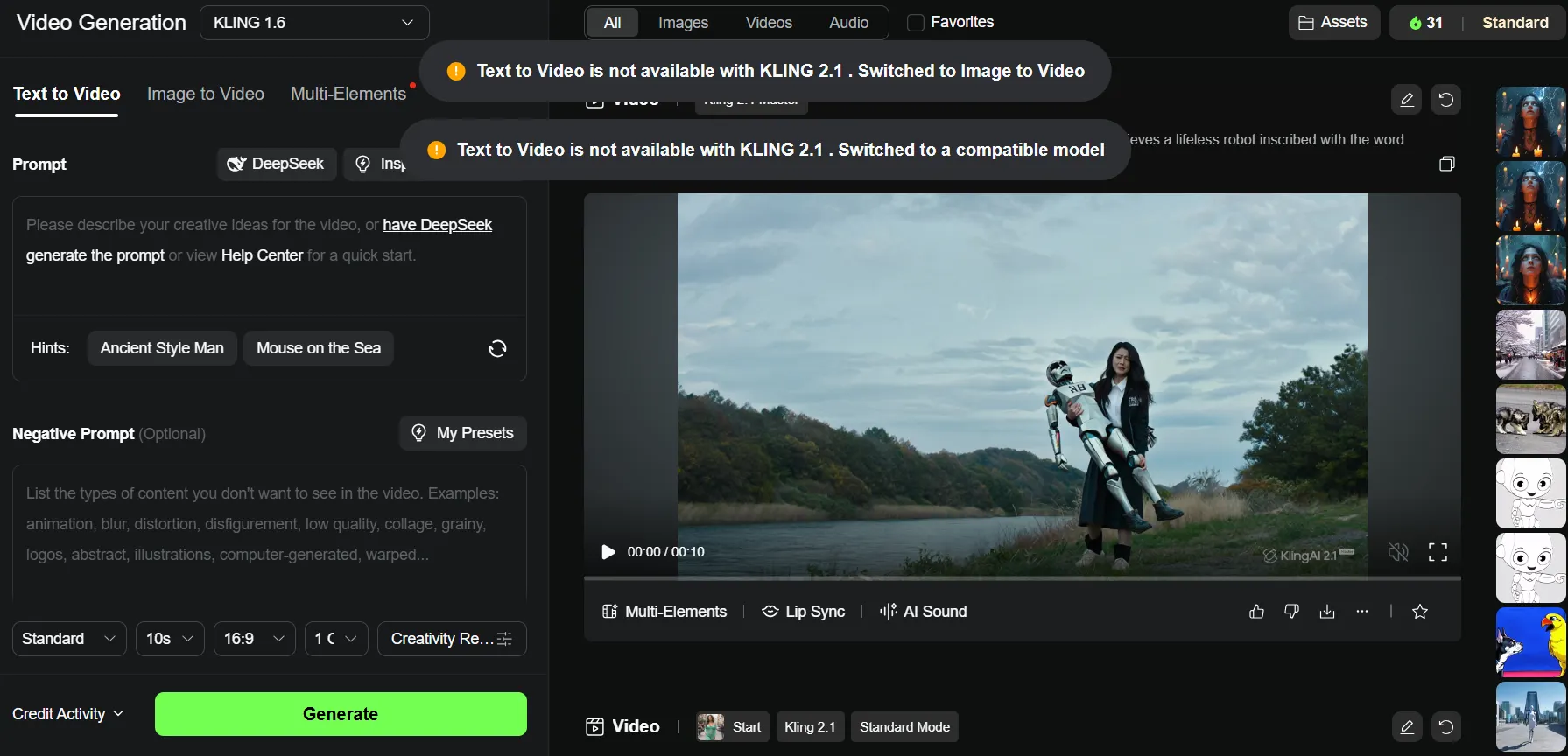Screen dimensions: 1568x756
Task: Open the 16:9 aspect ratio dropdown
Action: tap(254, 639)
